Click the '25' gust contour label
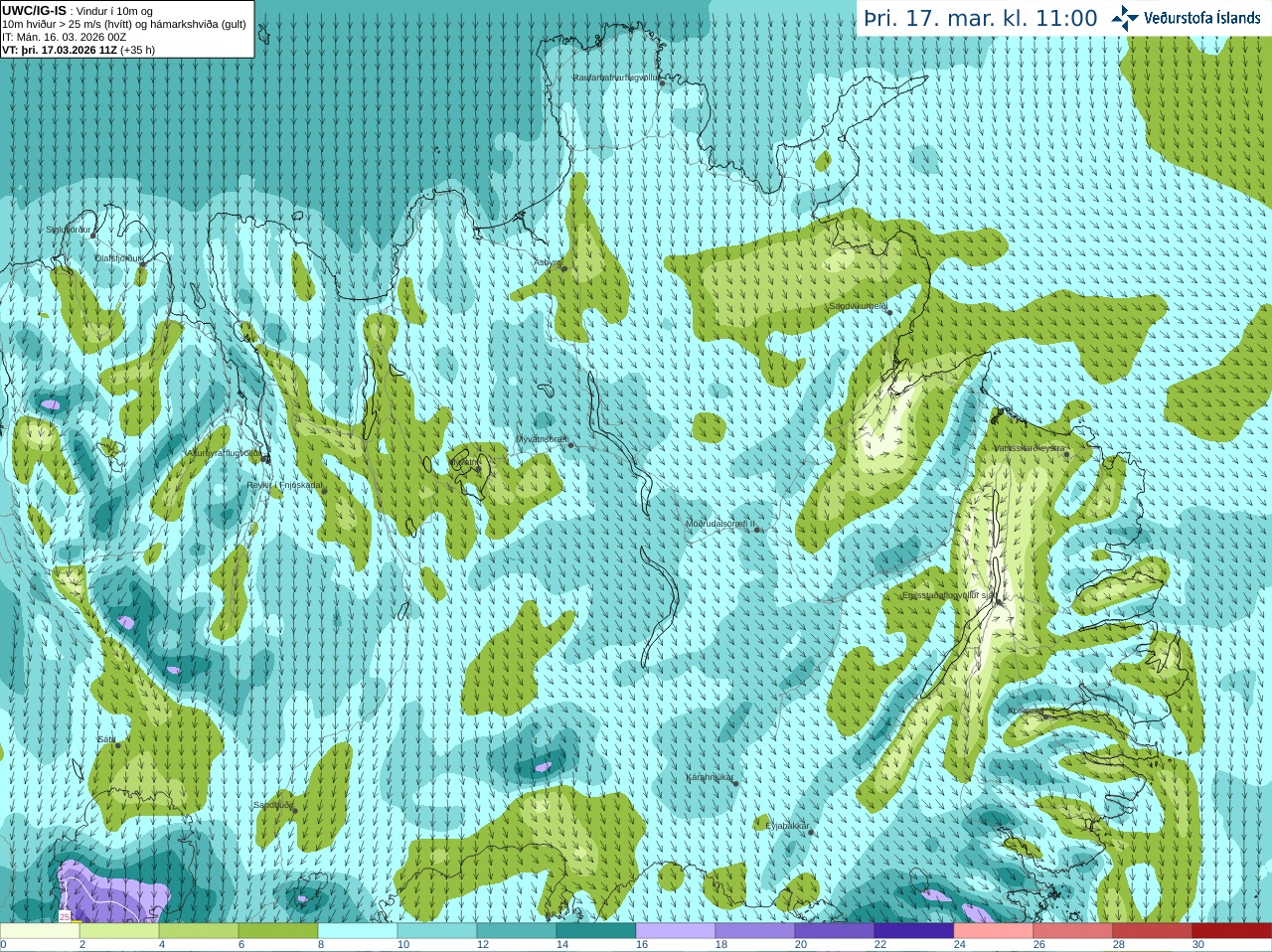The width and height of the screenshot is (1272, 952). pos(65,916)
